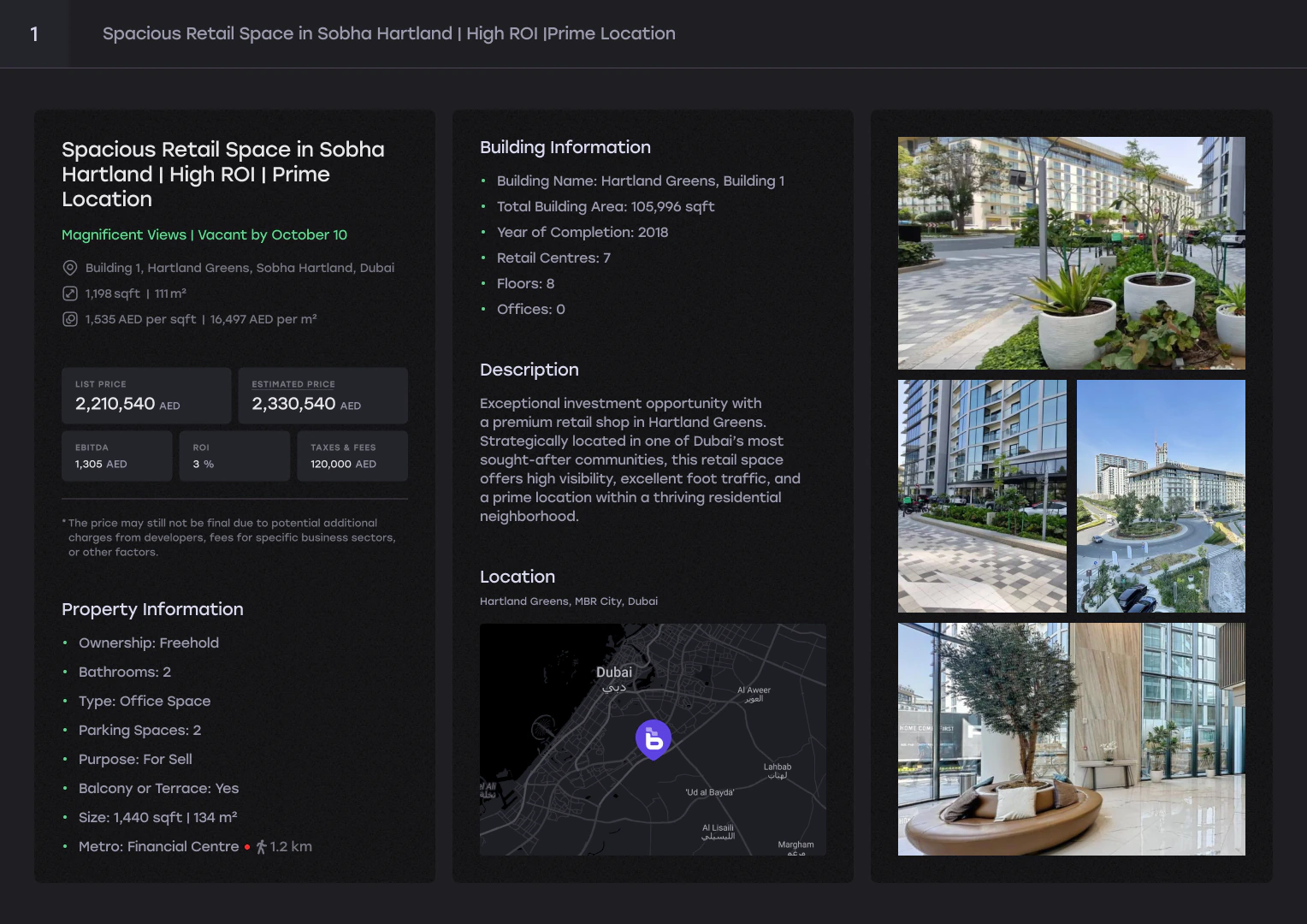Click the price disclaimer footnote text
1307x924 pixels.
(x=229, y=537)
